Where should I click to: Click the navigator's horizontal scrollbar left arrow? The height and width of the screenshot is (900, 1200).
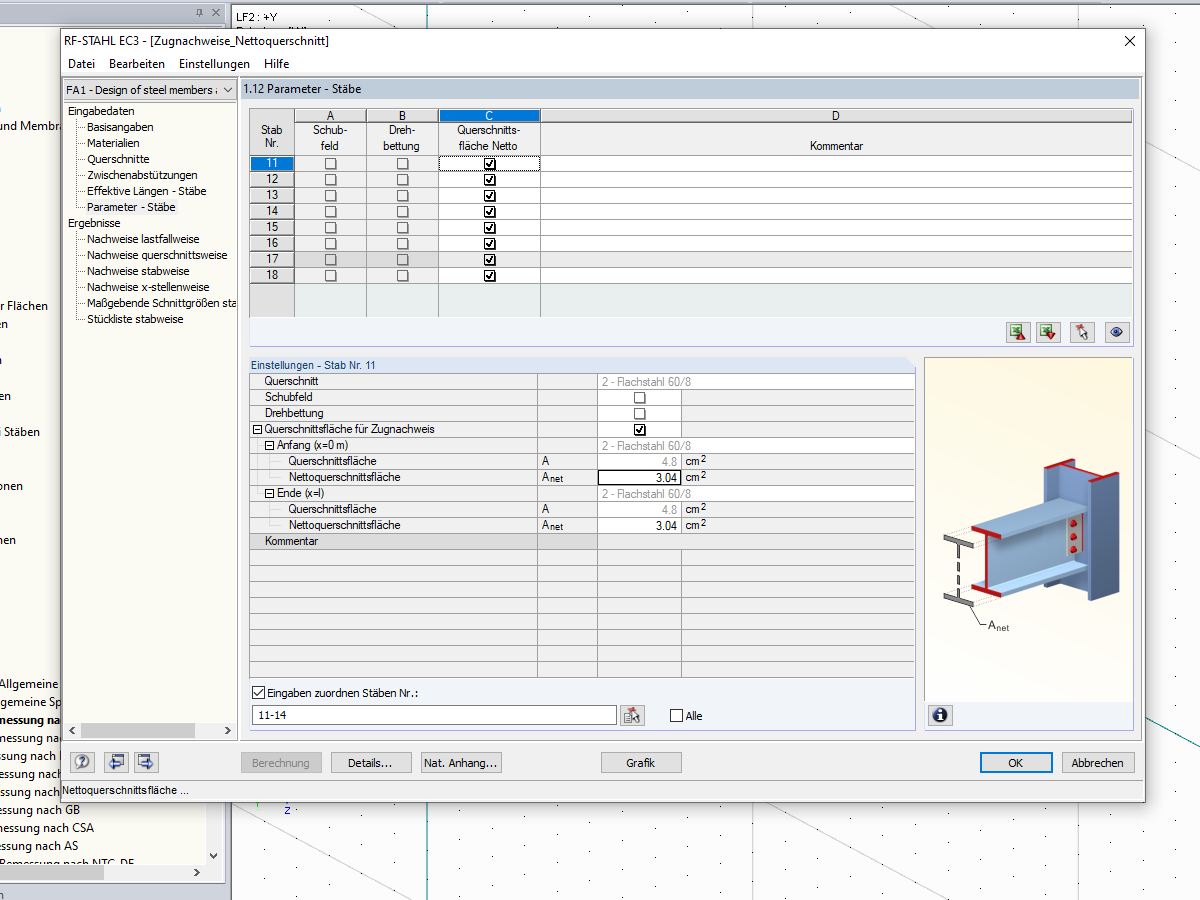click(72, 731)
